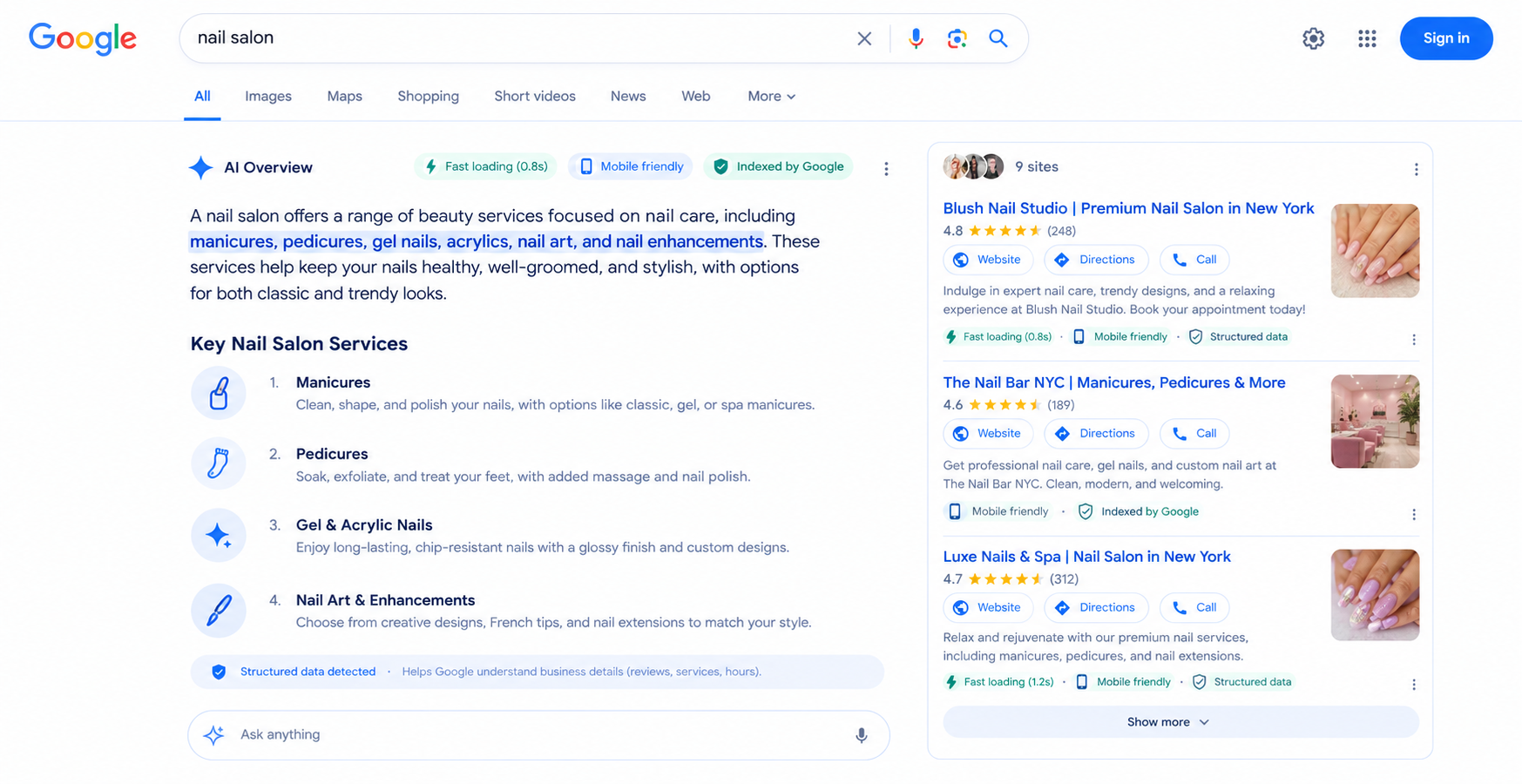Click the Indexed by Google badge in AI Overview
The height and width of the screenshot is (784, 1522).
click(779, 166)
